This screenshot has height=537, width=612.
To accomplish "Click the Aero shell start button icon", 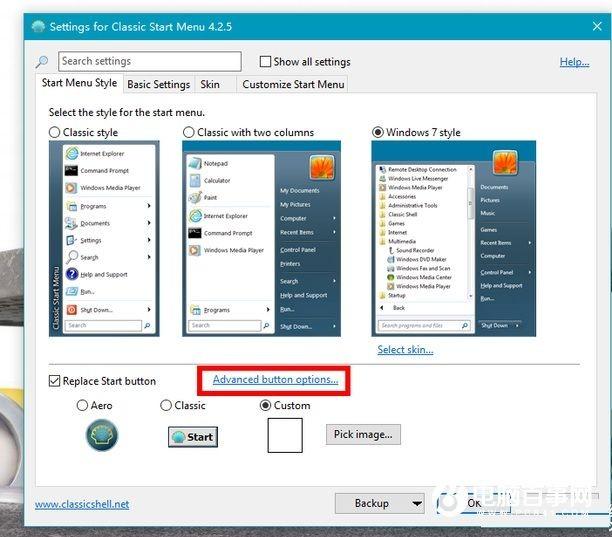I will tap(102, 435).
